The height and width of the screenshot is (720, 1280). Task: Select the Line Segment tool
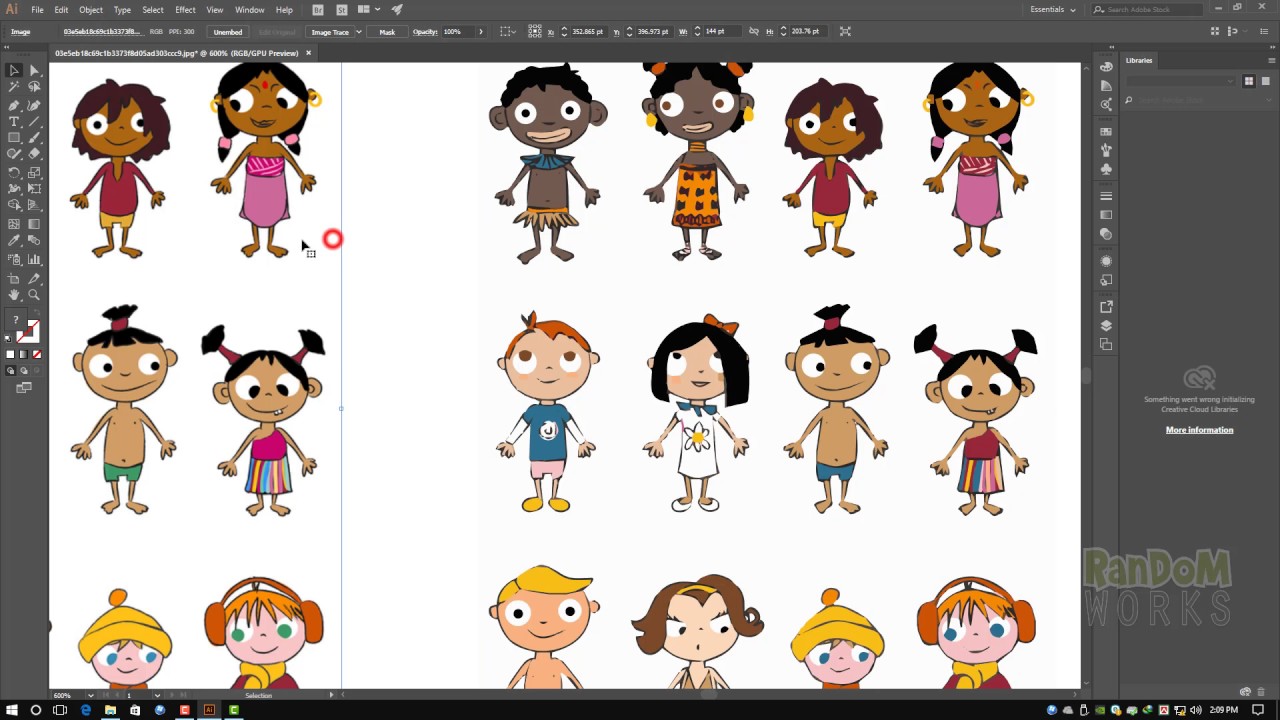pyautogui.click(x=34, y=121)
